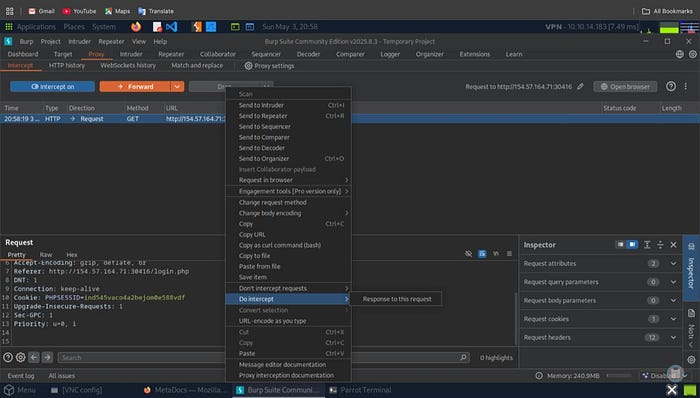
Task: Open Proxy interception documentation
Action: coord(288,375)
